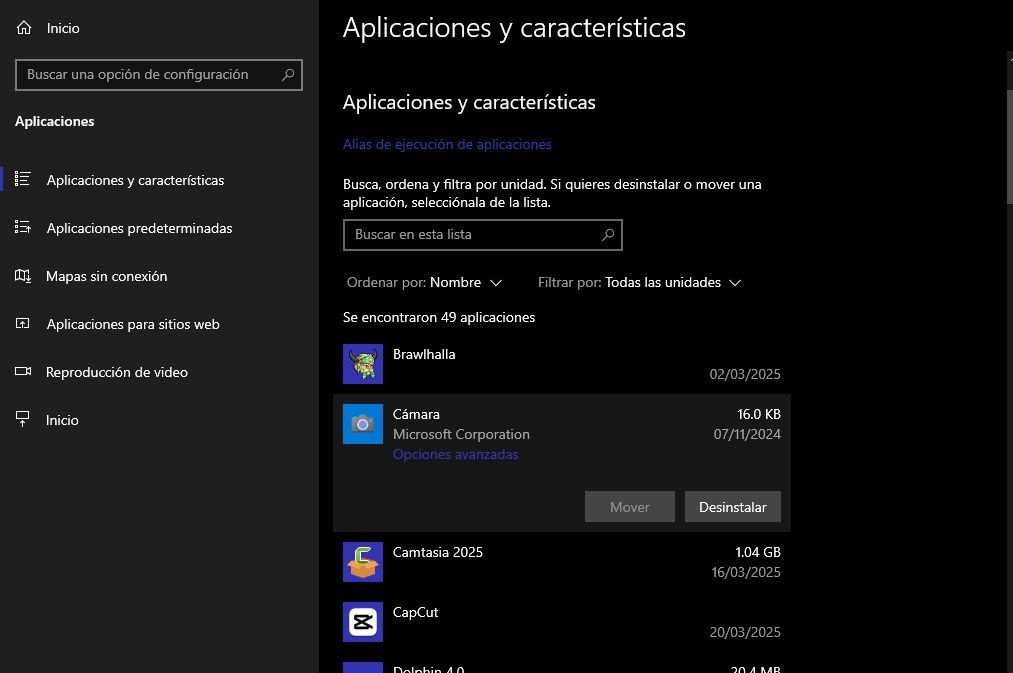This screenshot has height=673, width=1013.
Task: Click the Desinstalar button for Cámara
Action: (x=733, y=507)
